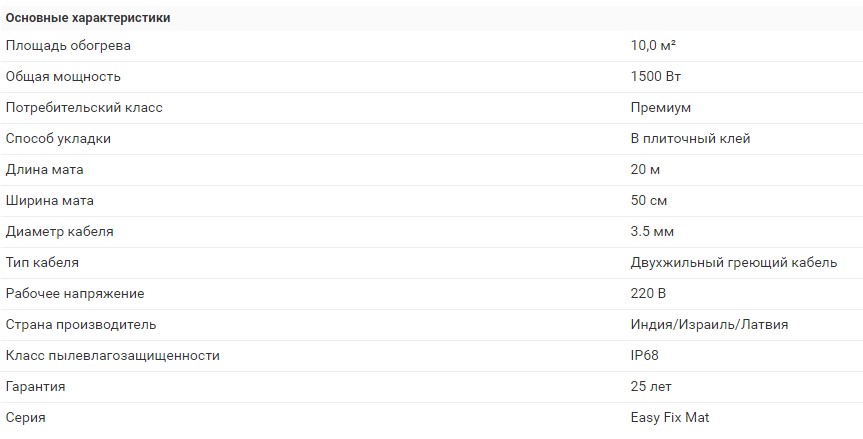This screenshot has height=439, width=863.
Task: Select the '220 В' voltage value
Action: tap(648, 293)
